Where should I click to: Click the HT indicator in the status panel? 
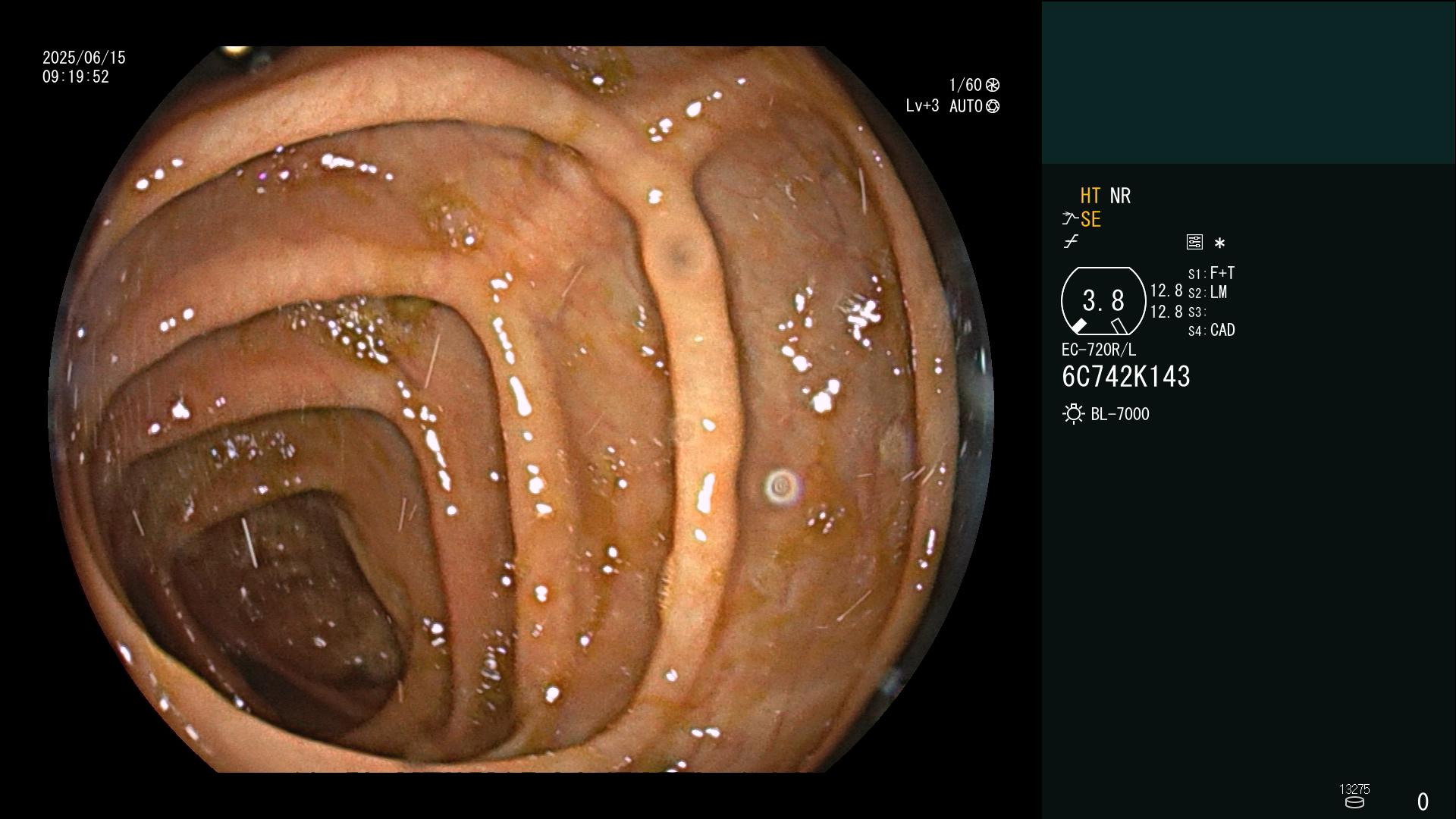[1090, 196]
